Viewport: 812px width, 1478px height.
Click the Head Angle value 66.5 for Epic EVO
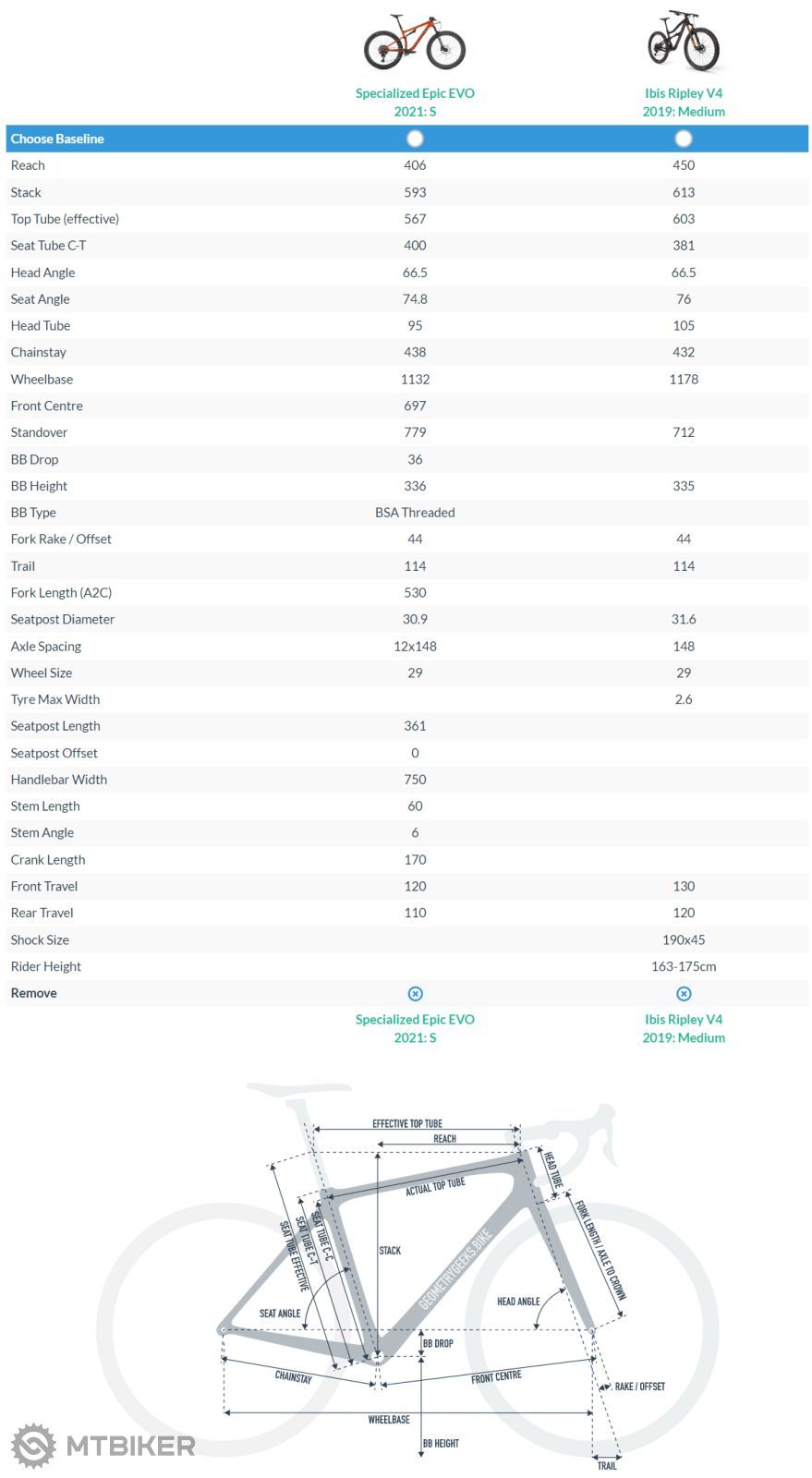point(415,272)
